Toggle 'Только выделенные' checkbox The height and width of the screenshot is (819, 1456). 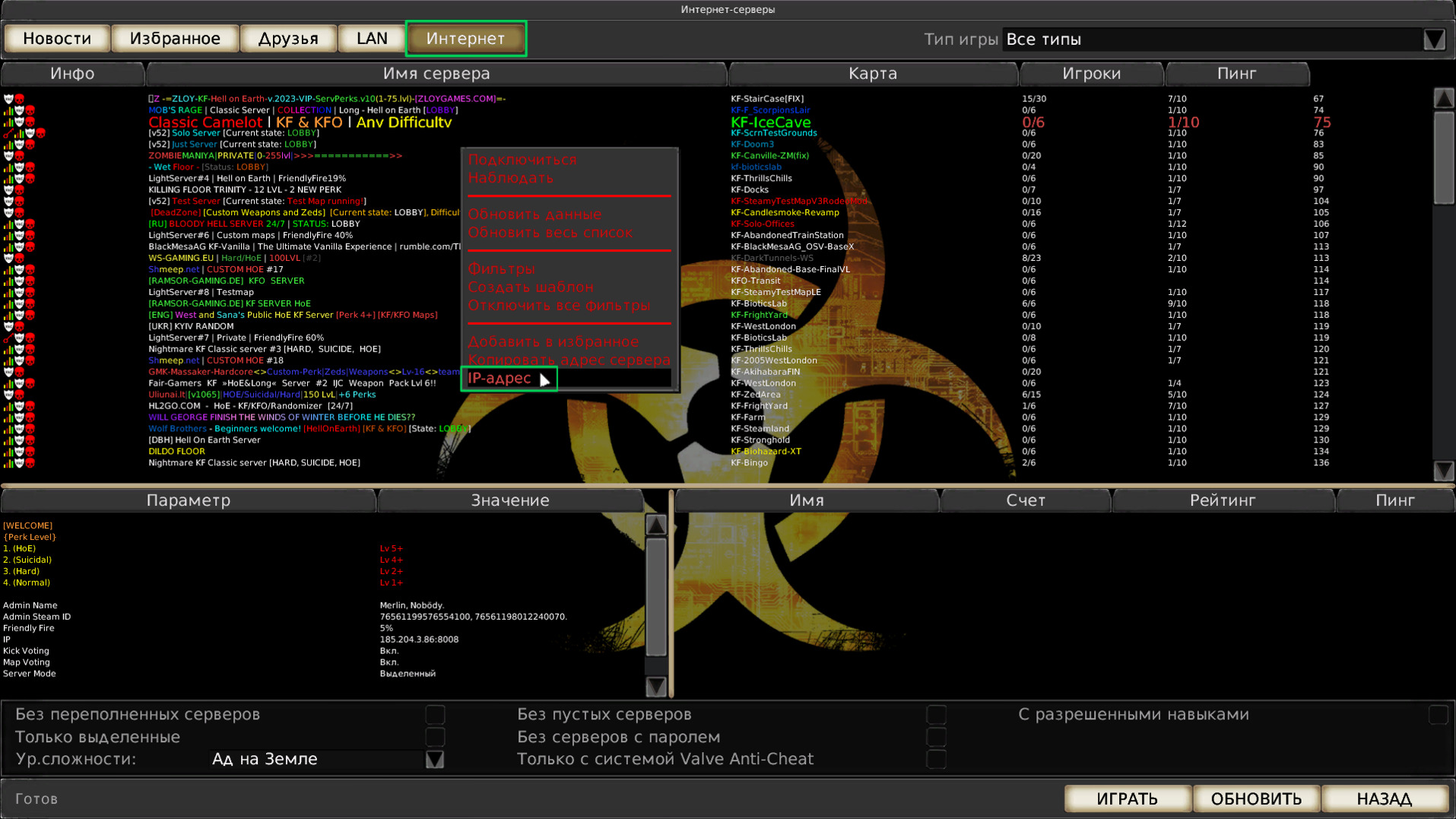tap(435, 737)
